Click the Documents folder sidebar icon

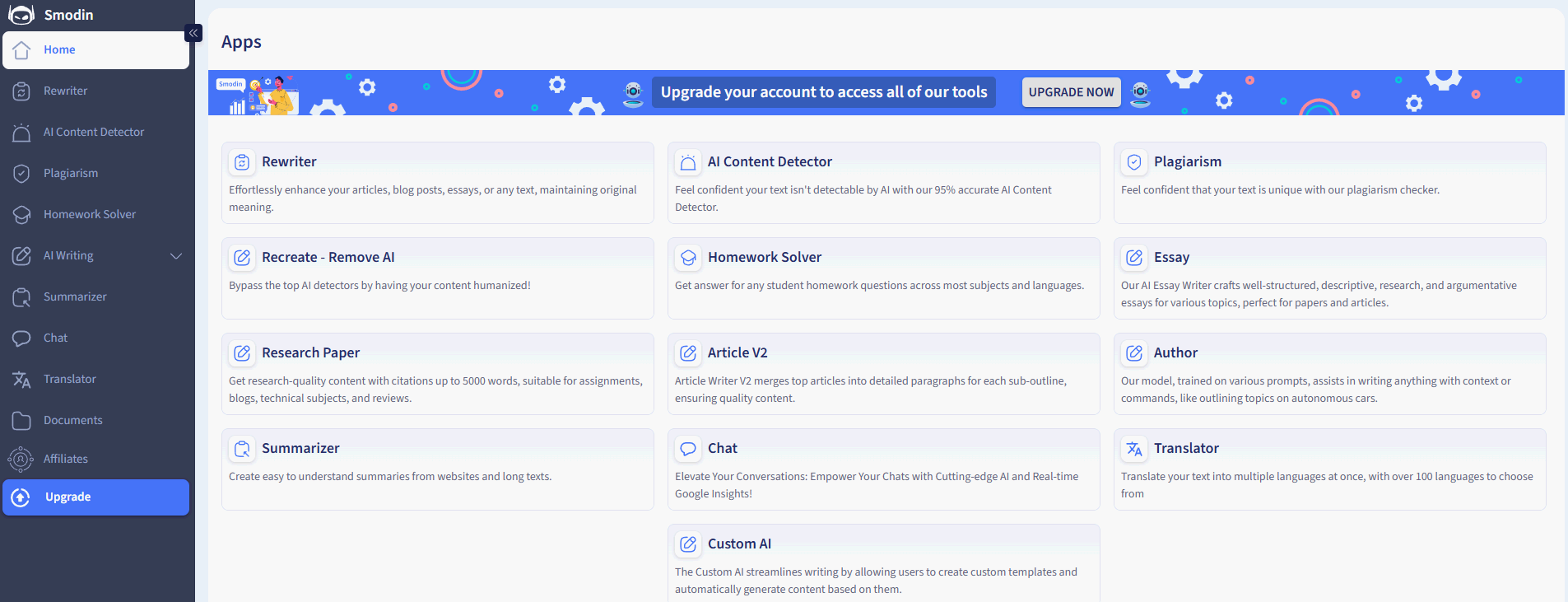pyautogui.click(x=22, y=421)
